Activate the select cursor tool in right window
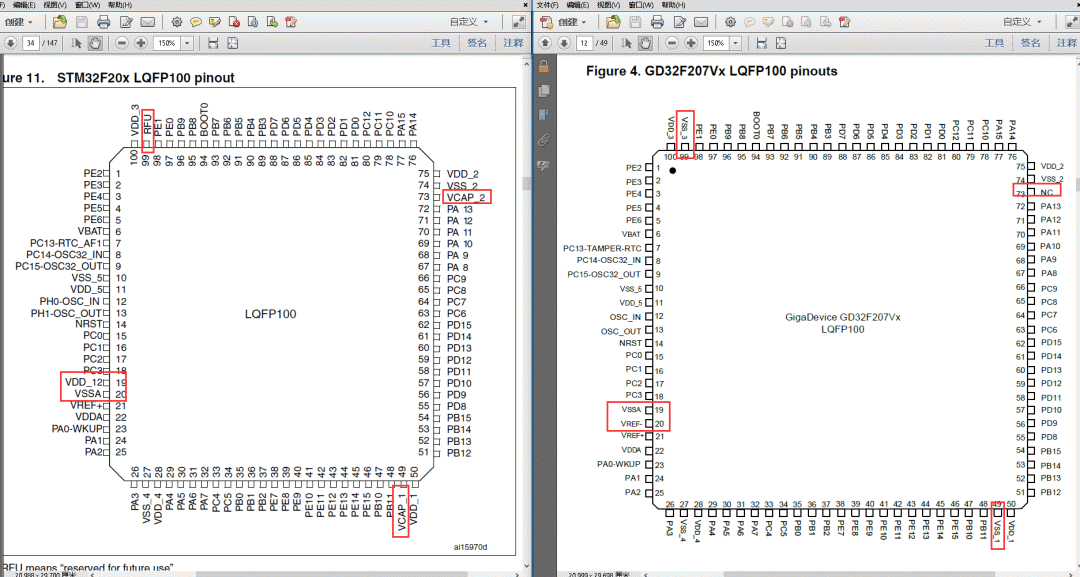Viewport: 1080px width, 577px height. pyautogui.click(x=628, y=43)
